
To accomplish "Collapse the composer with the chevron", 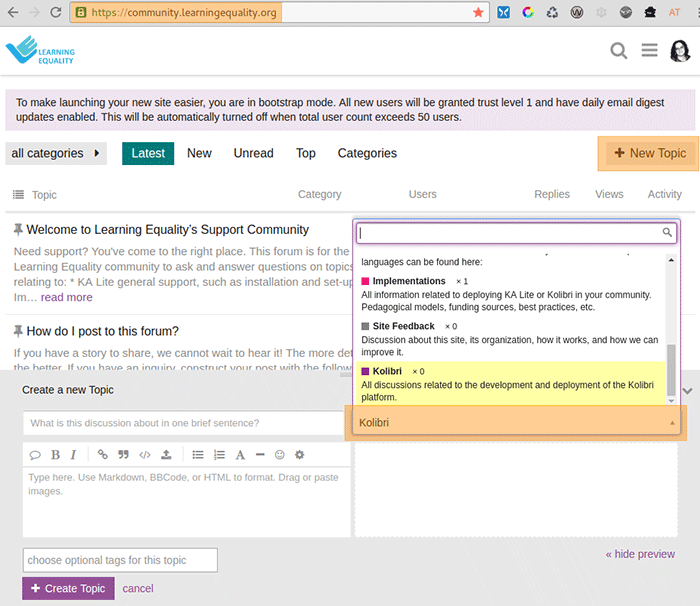I will click(688, 391).
